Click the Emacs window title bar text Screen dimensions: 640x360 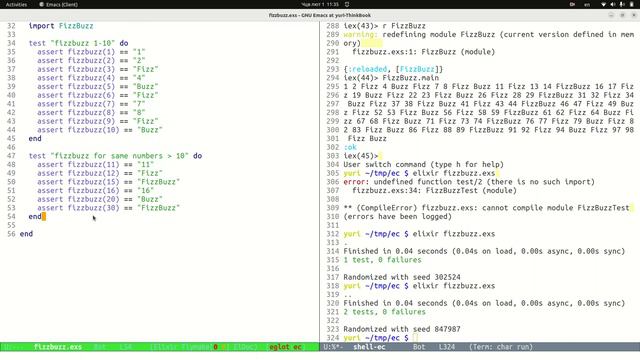[320, 15]
